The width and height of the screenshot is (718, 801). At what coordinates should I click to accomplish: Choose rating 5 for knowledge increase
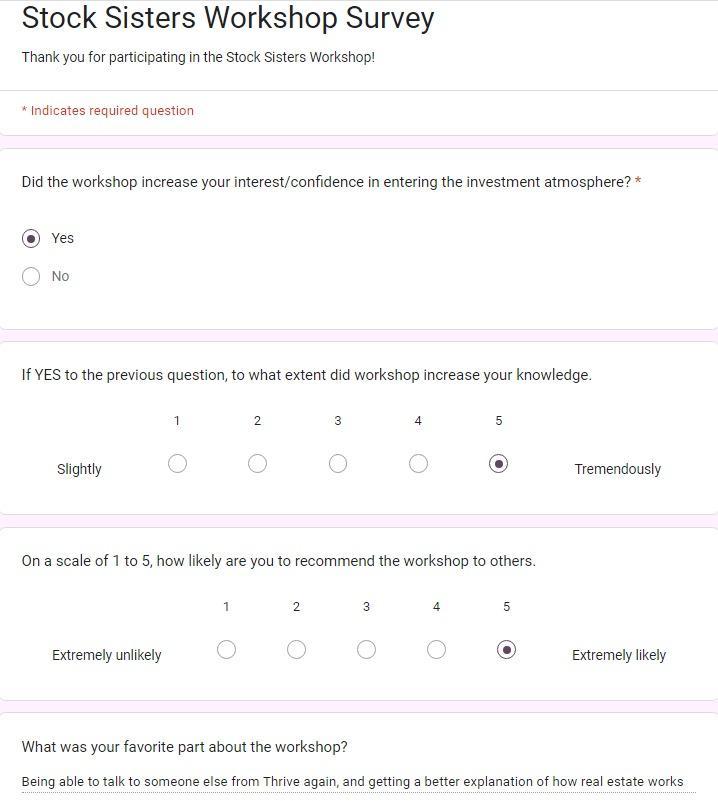click(x=498, y=464)
